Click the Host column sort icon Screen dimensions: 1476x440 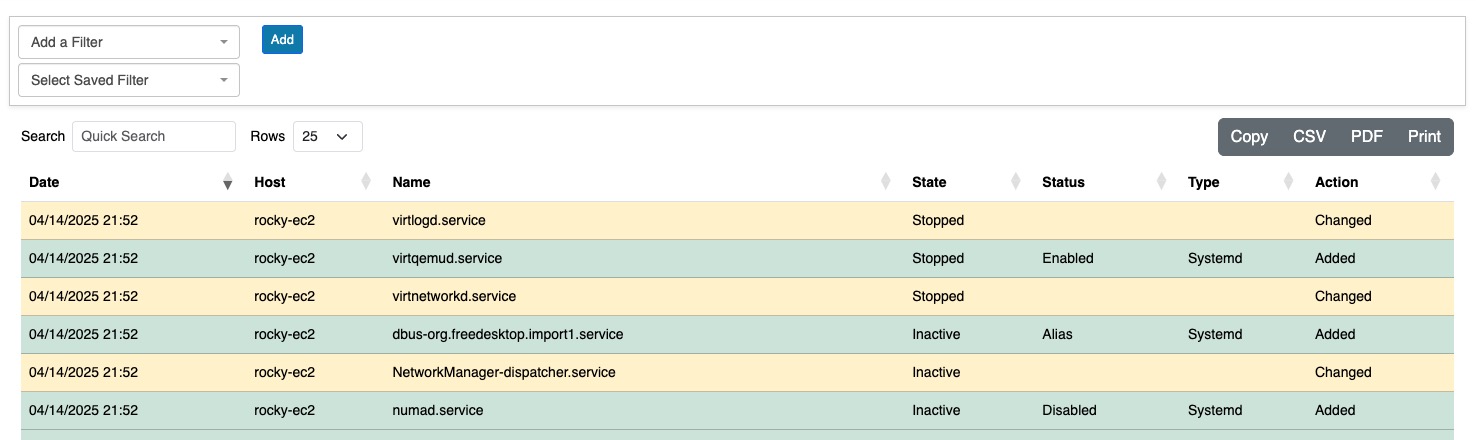click(366, 182)
